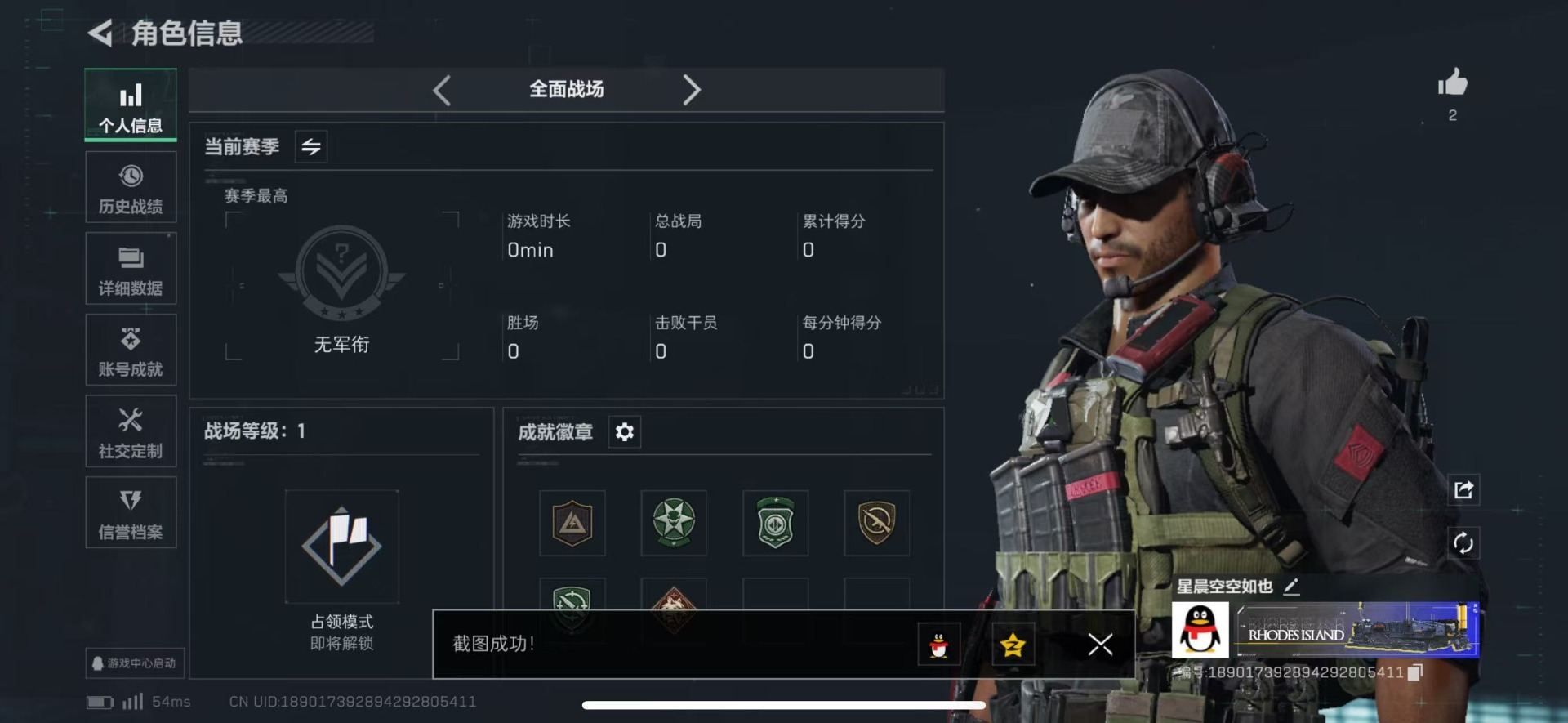Viewport: 1568px width, 723px height.
Task: Share screenshot to QQ penguin icon
Action: 939,645
